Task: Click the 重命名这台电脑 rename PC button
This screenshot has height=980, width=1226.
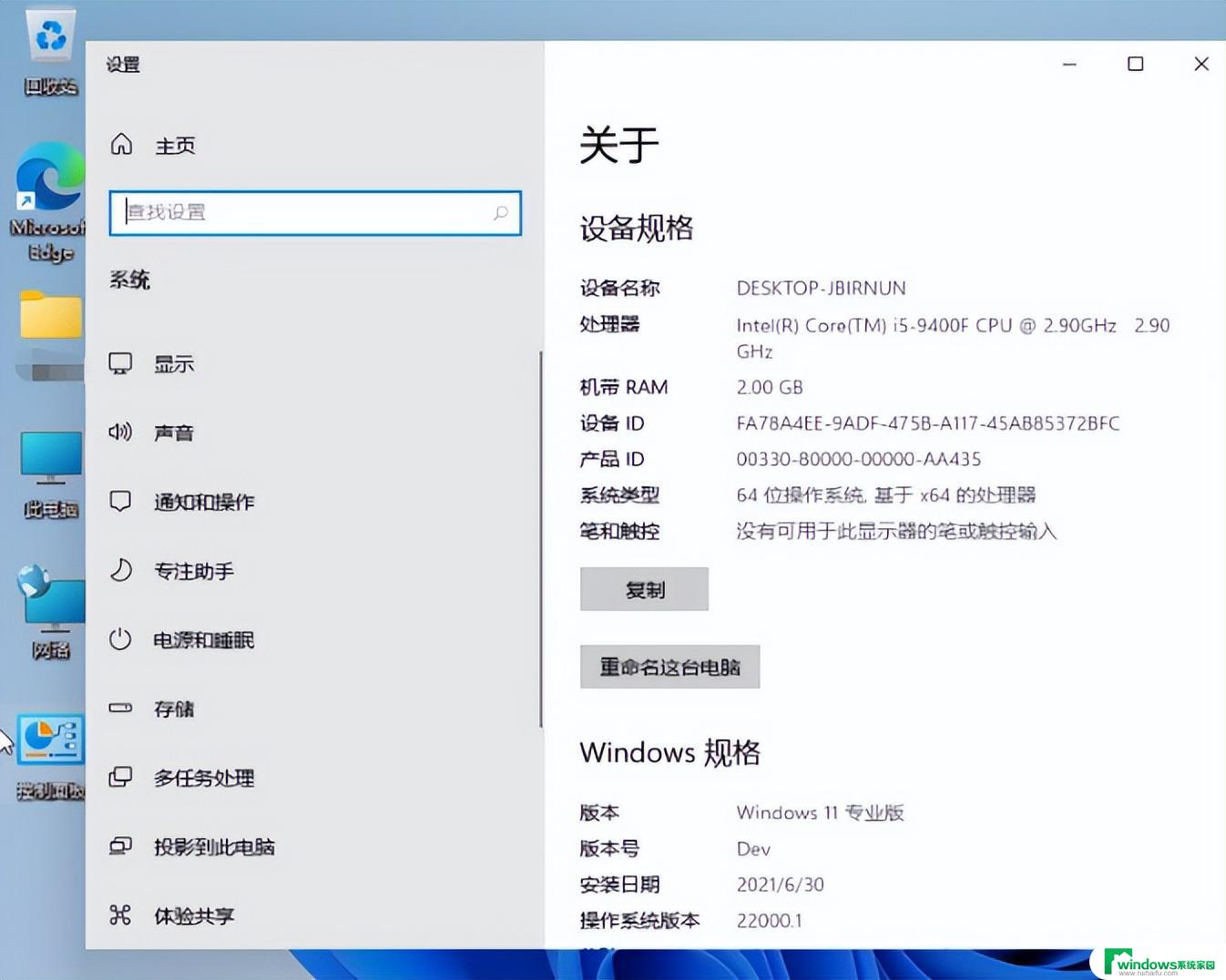Action: [x=669, y=667]
